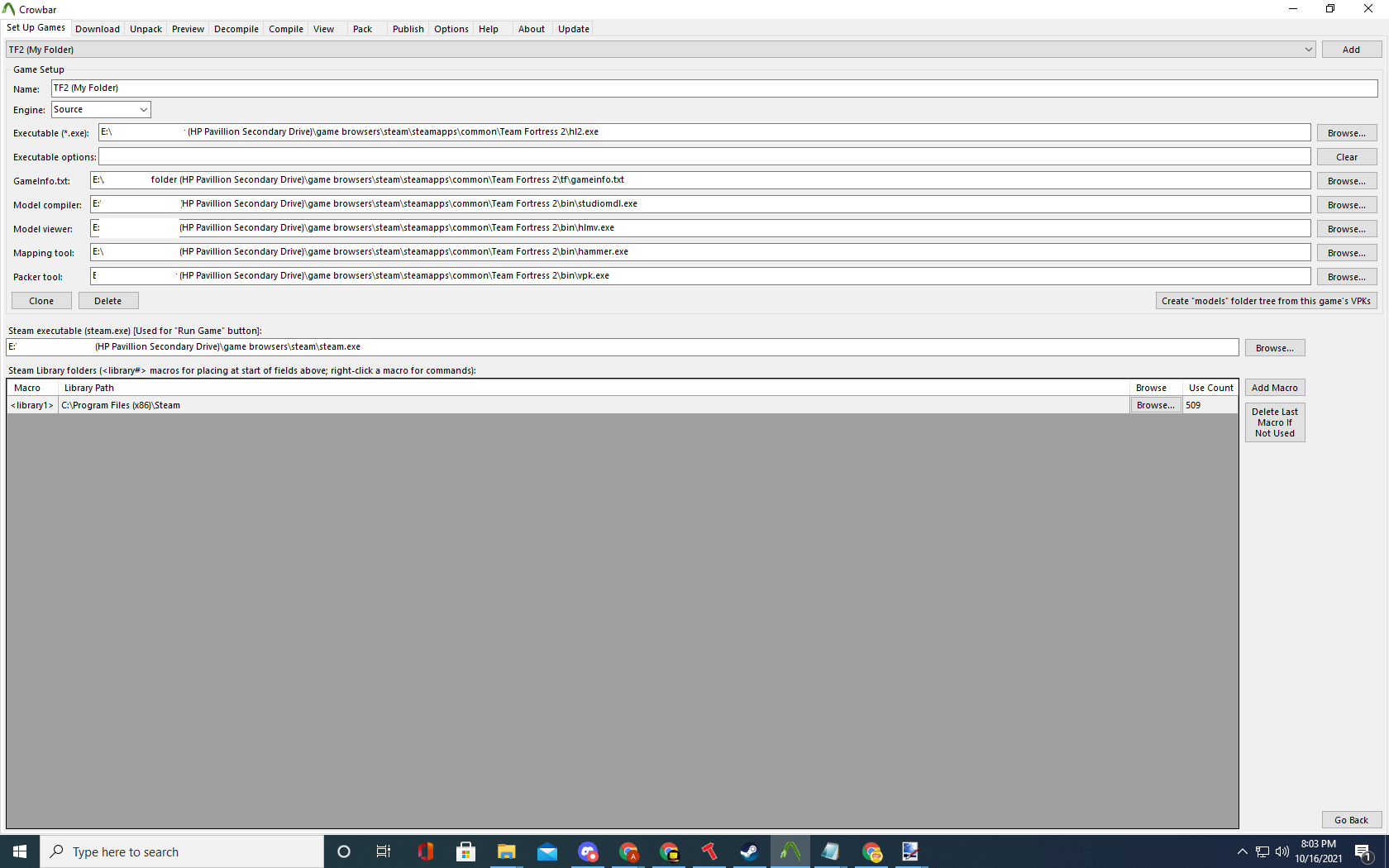1389x868 pixels.
Task: Open the Preview tab
Action: (188, 29)
